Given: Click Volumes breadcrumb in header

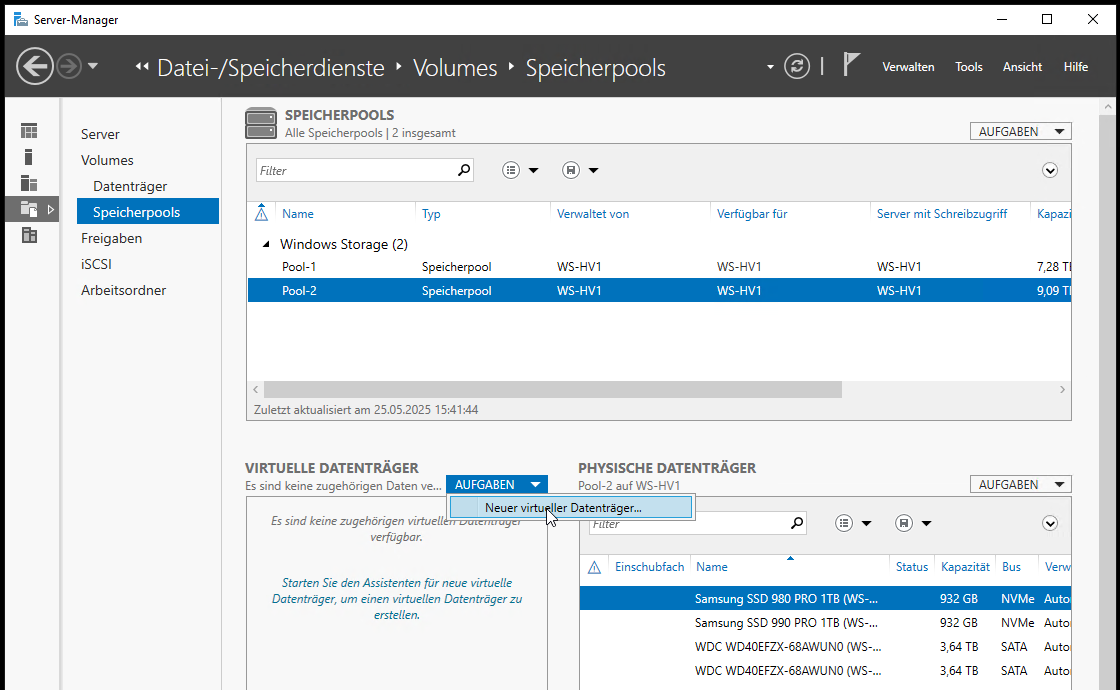Looking at the screenshot, I should point(455,68).
